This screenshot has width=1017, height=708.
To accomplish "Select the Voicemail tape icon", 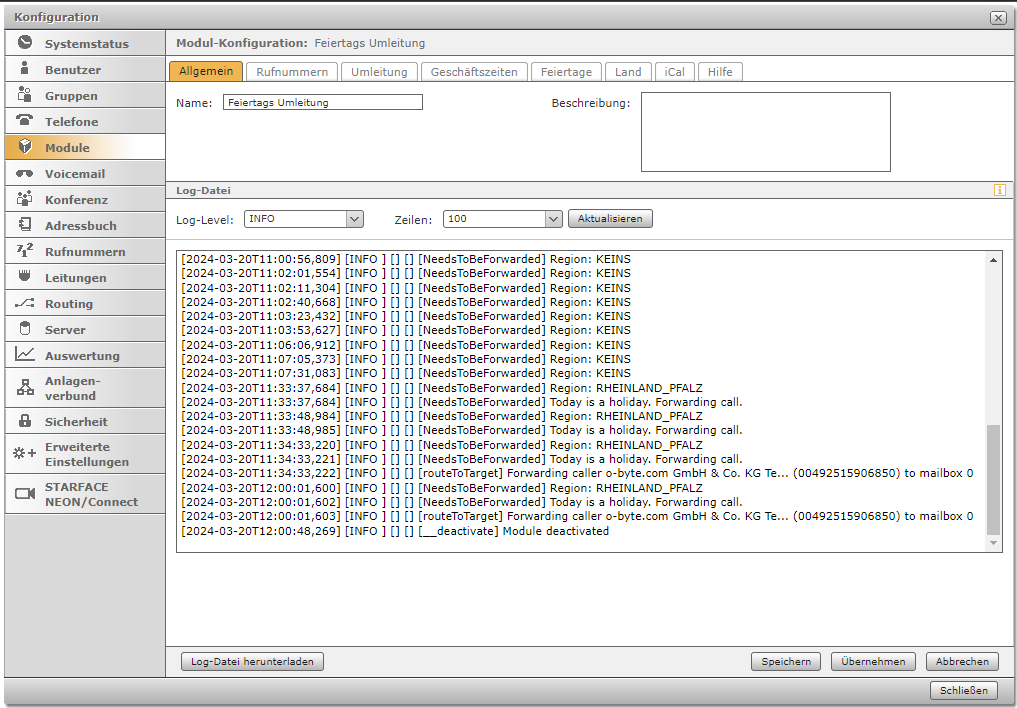I will (x=25, y=173).
